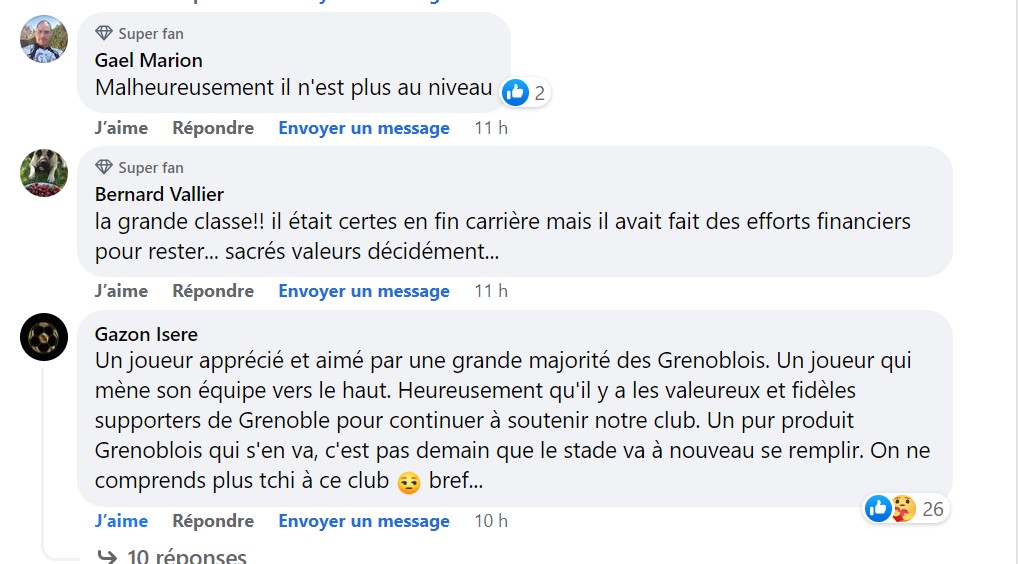Reply to Gael Marion's comment
Viewport: 1018px width, 564px height.
point(213,128)
